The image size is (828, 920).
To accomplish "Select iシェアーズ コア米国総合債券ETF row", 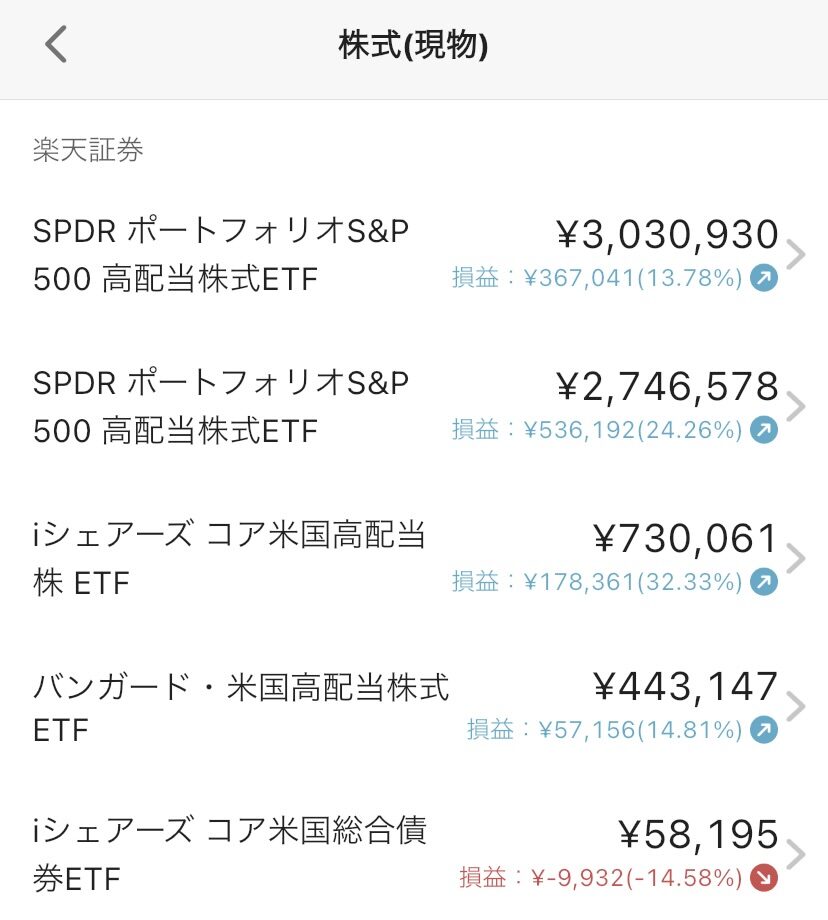I will point(414,855).
